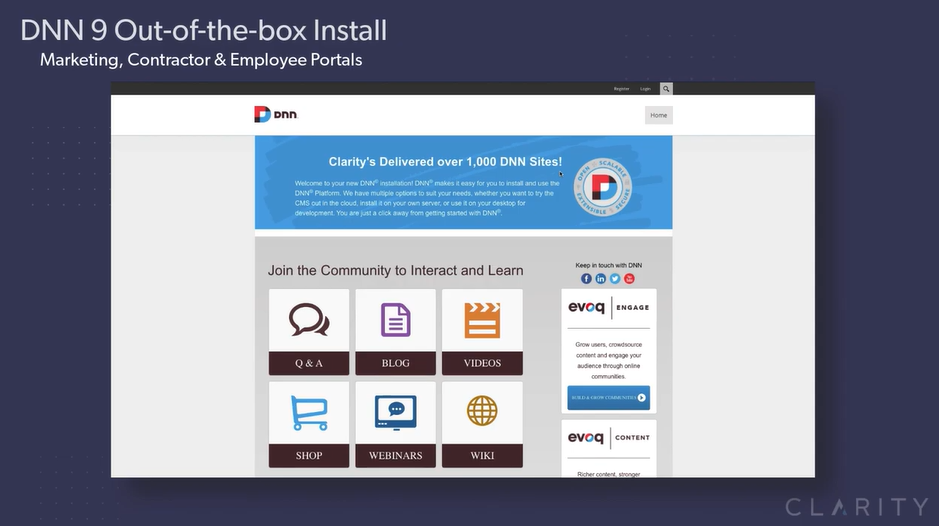Open DNN LinkedIn page icon
Viewport: 939px width, 526px height.
[601, 279]
